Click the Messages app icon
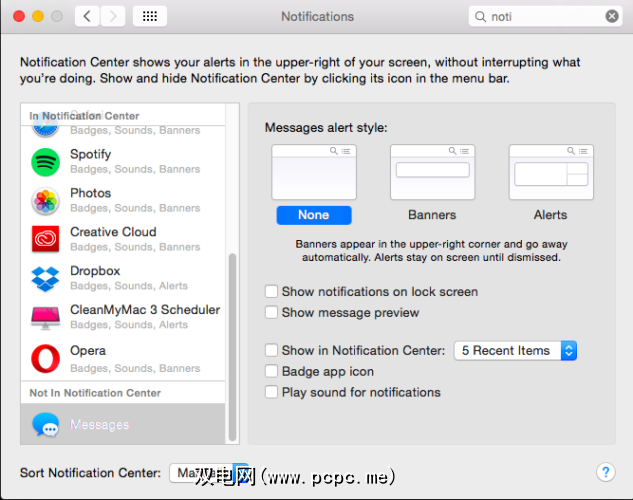 (x=45, y=425)
